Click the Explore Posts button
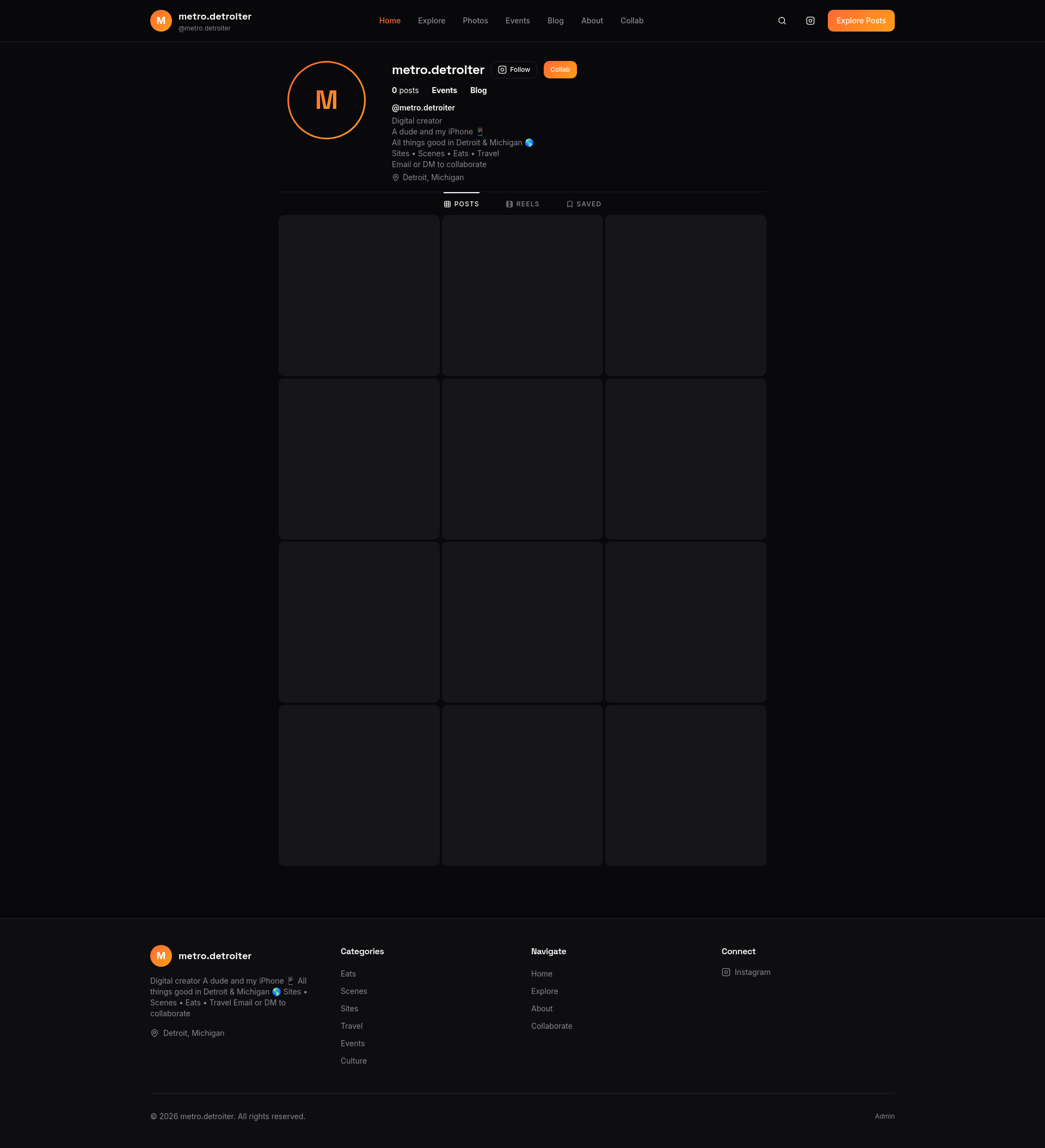This screenshot has width=1045, height=1148. (x=860, y=21)
